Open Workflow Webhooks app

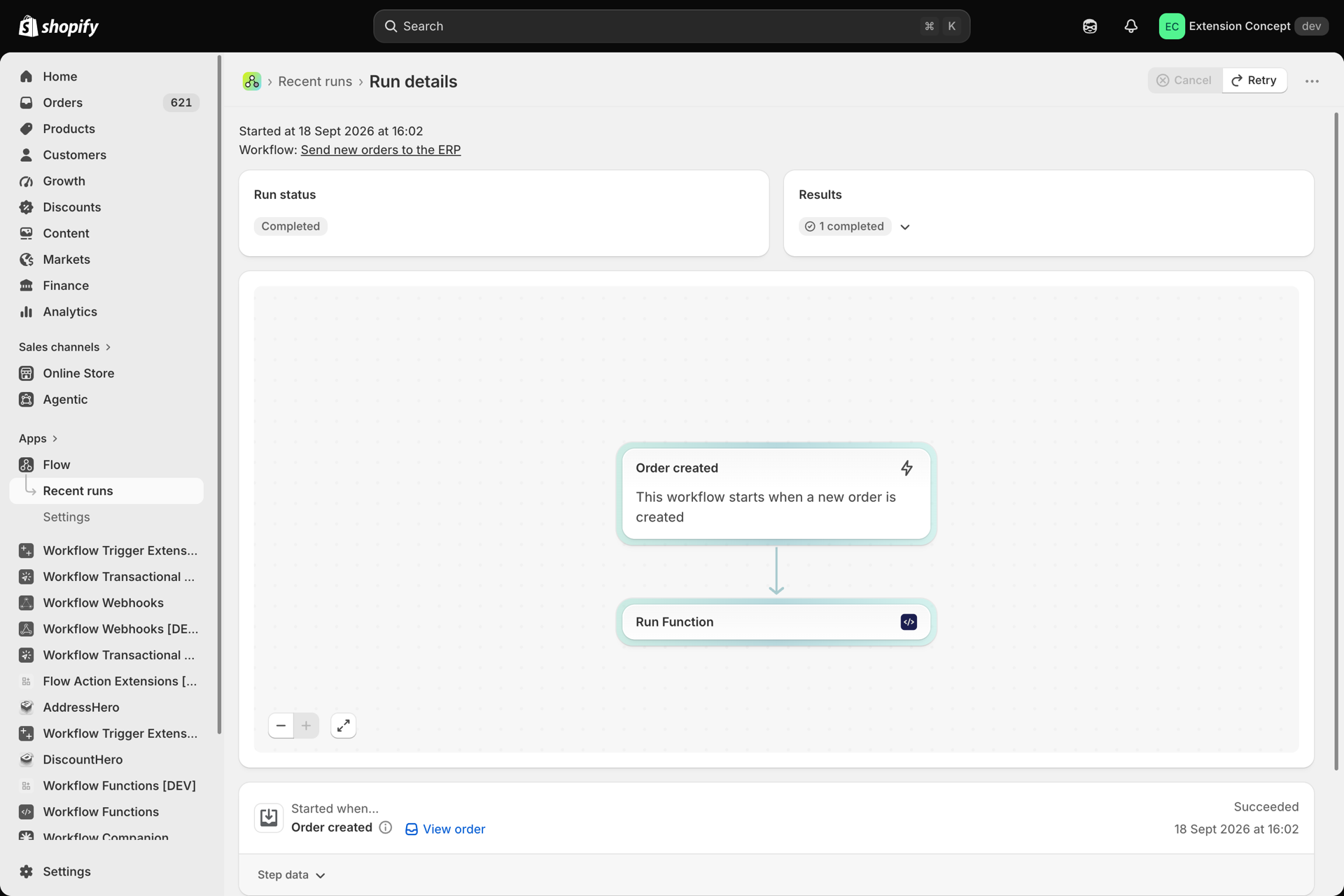(106, 603)
